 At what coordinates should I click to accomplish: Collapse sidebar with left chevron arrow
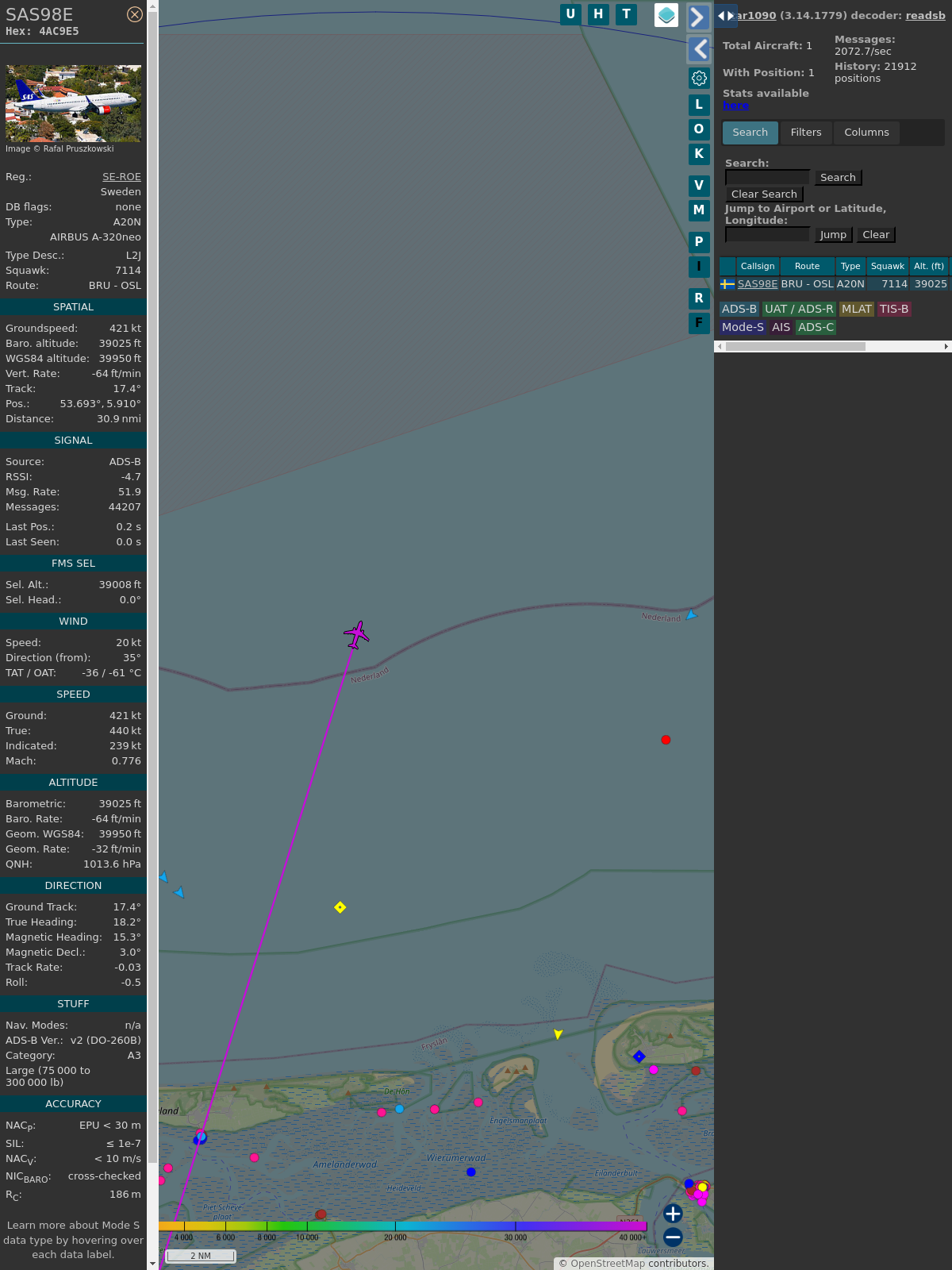point(698,49)
